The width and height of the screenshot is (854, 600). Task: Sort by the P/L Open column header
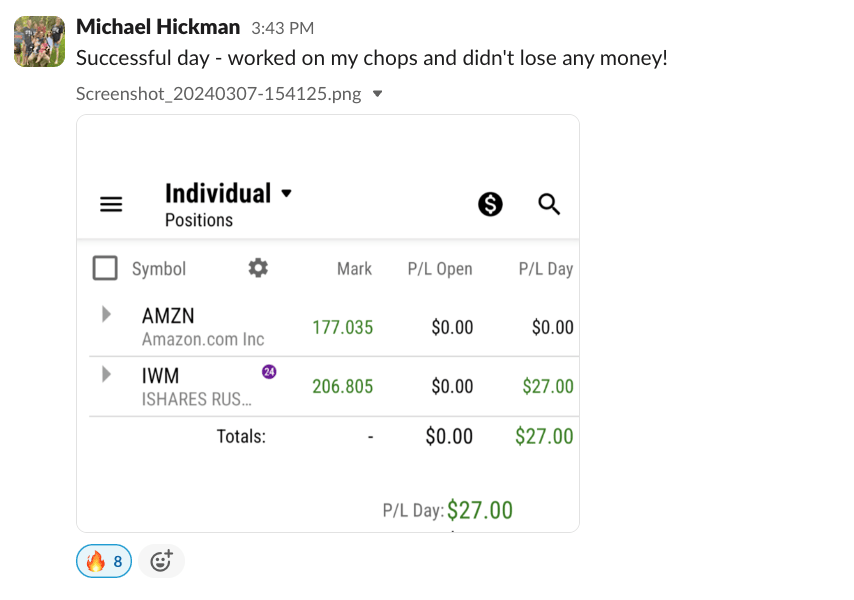point(440,269)
